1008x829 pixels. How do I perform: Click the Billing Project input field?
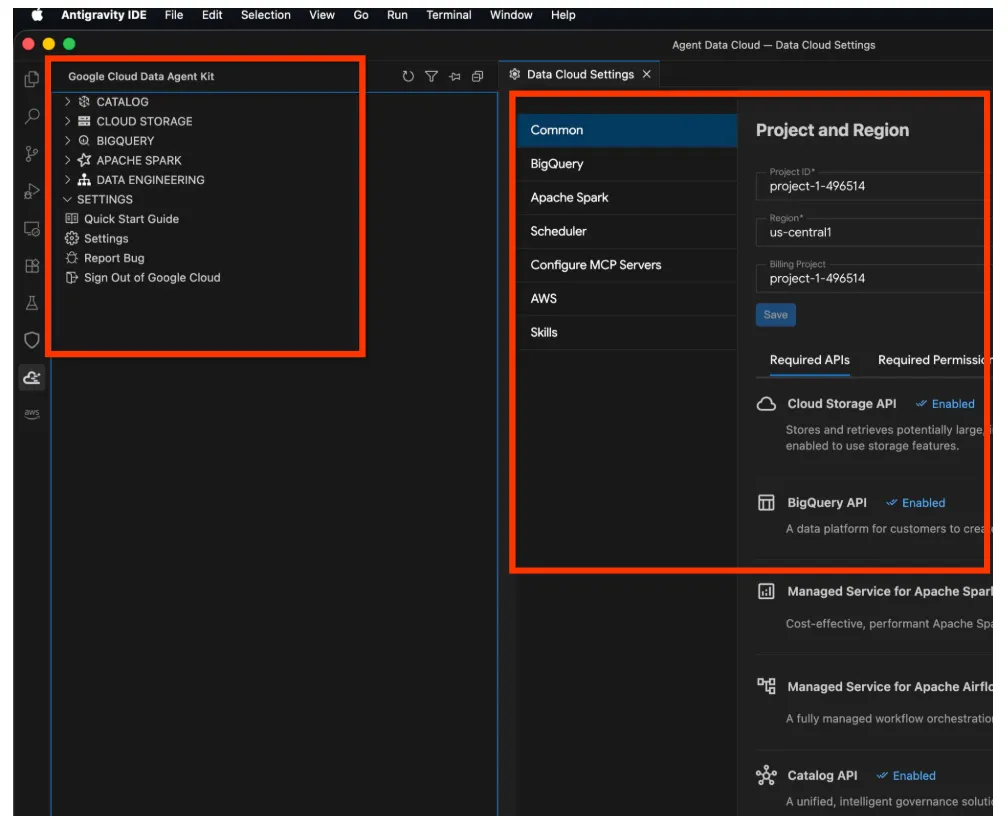coord(874,278)
